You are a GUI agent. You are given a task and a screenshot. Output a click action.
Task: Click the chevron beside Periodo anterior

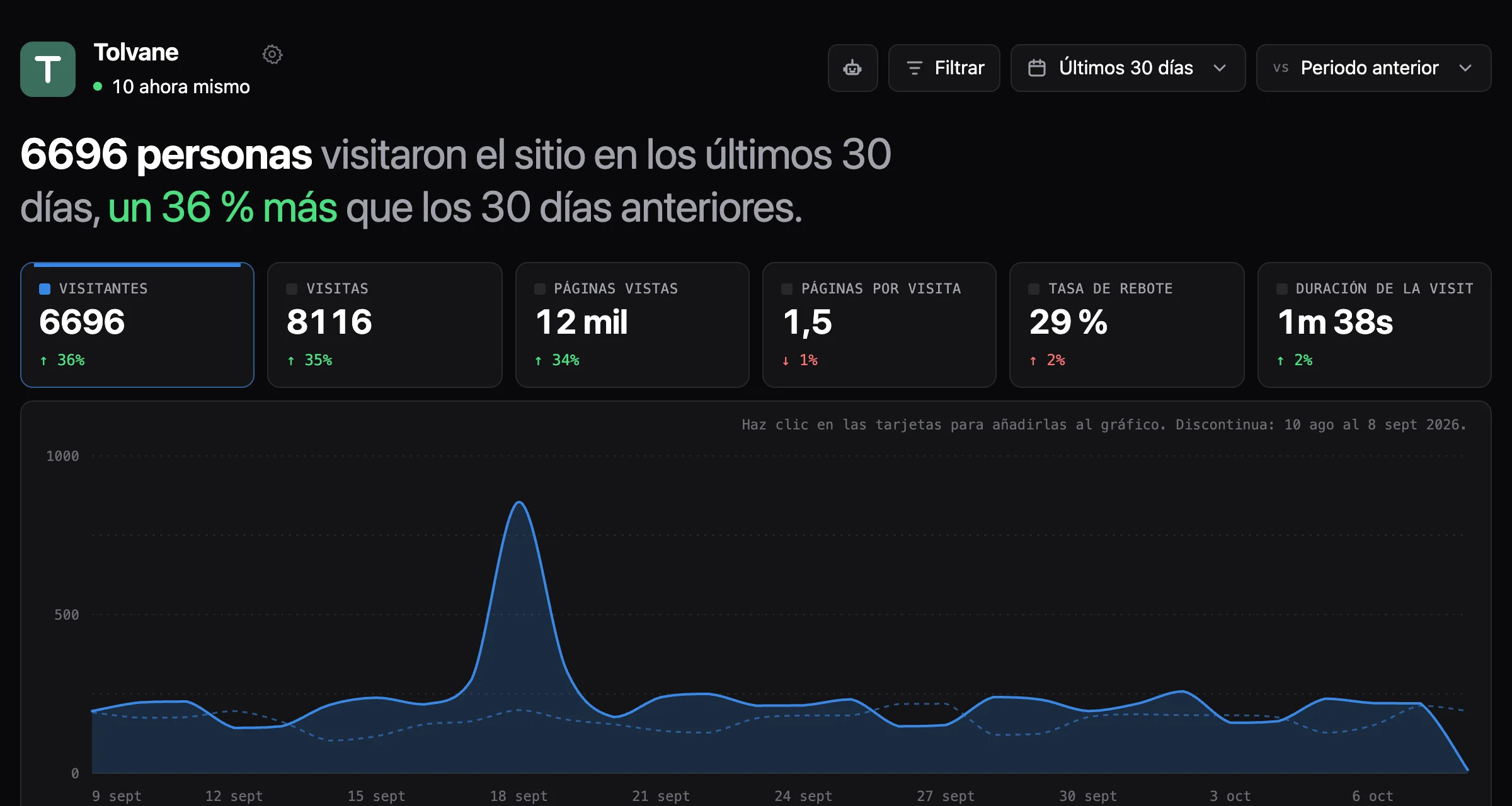click(1465, 68)
